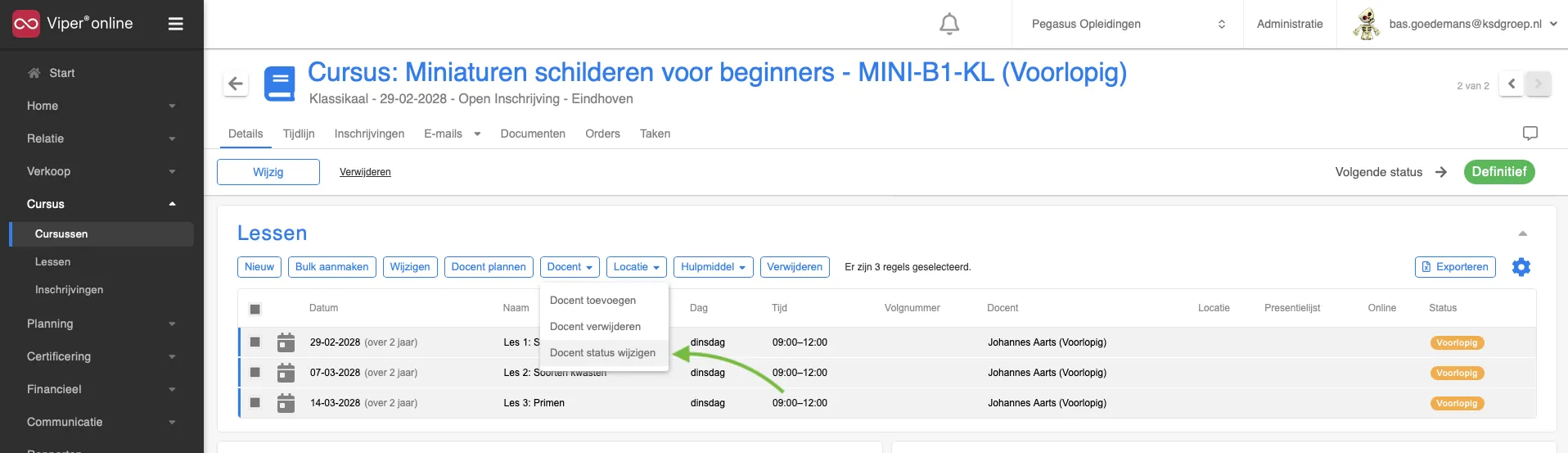This screenshot has height=453, width=1568.
Task: Click the Nieuw lesson button
Action: coord(259,267)
